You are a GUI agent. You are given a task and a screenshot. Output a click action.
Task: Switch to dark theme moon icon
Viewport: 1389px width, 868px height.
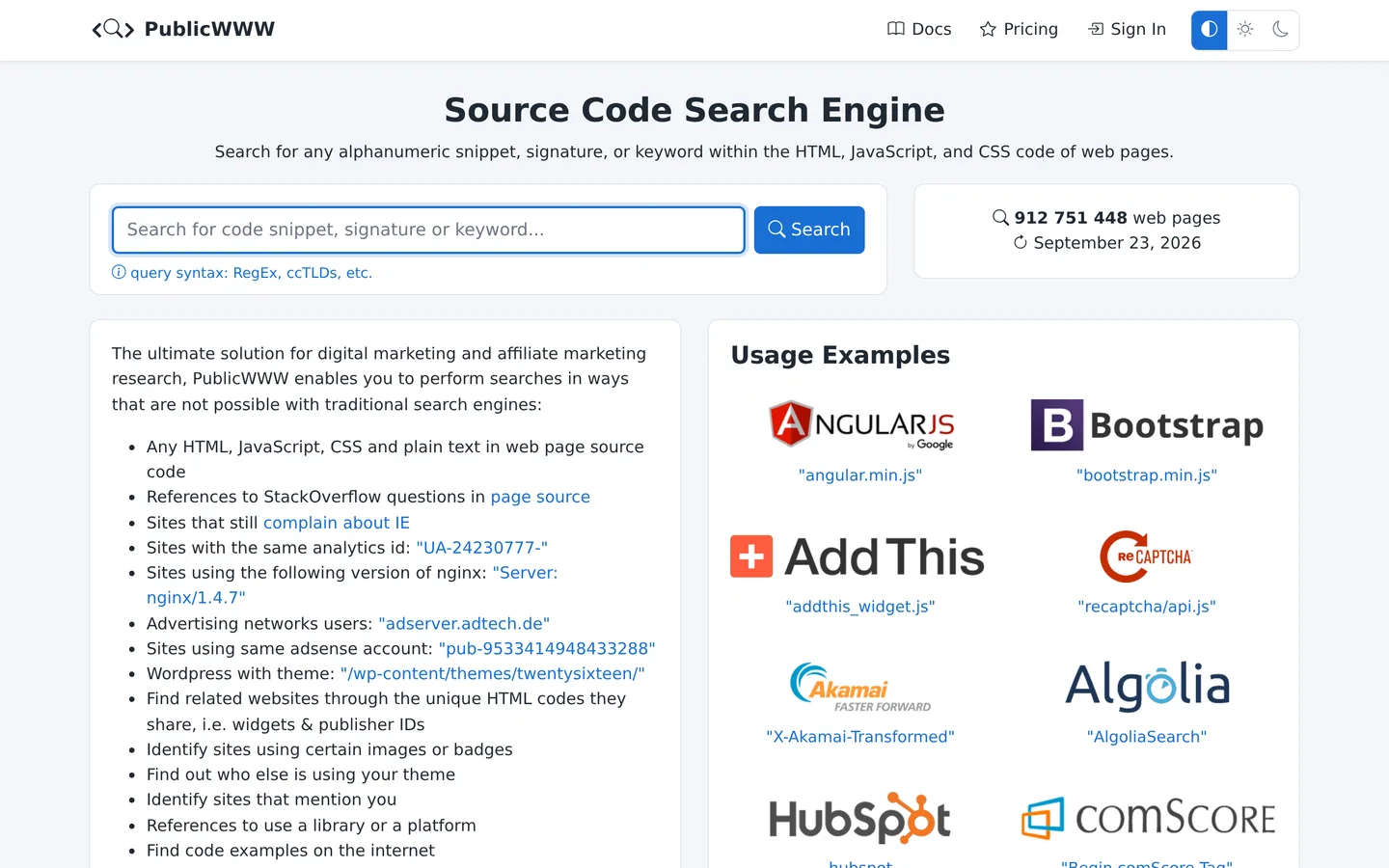[x=1281, y=30]
